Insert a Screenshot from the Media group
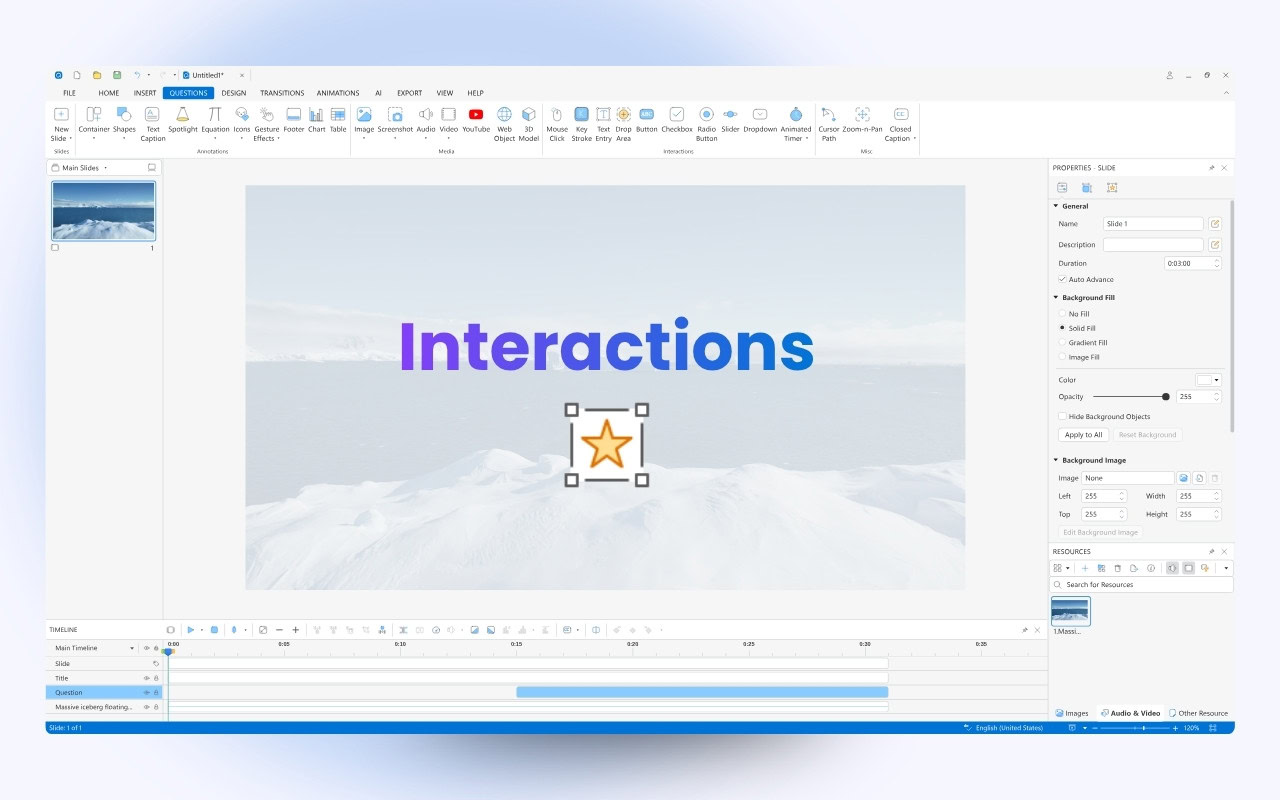The height and width of the screenshot is (800, 1280). (395, 124)
